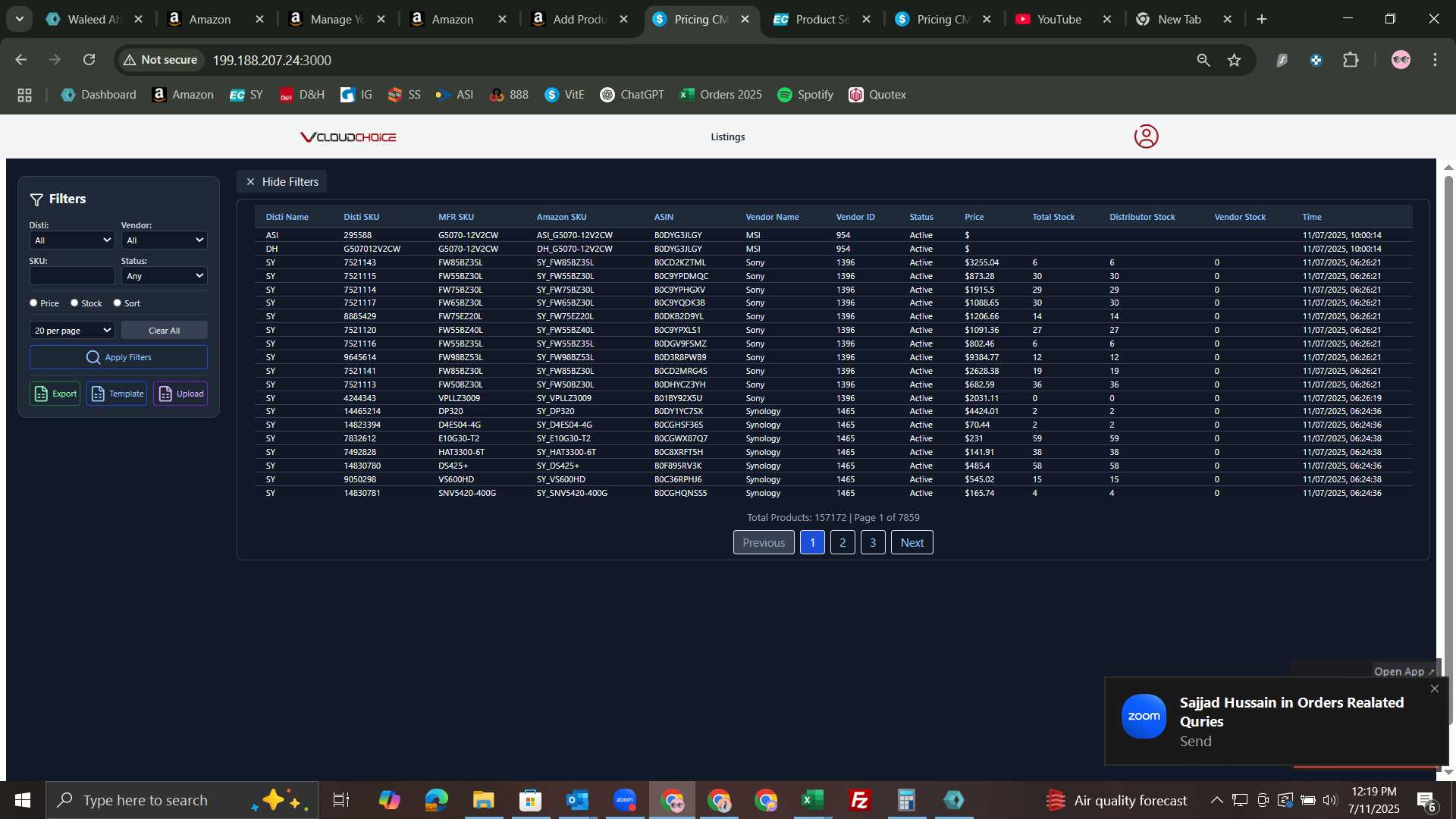Select the Price radio button
The width and height of the screenshot is (1456, 819).
pos(33,303)
